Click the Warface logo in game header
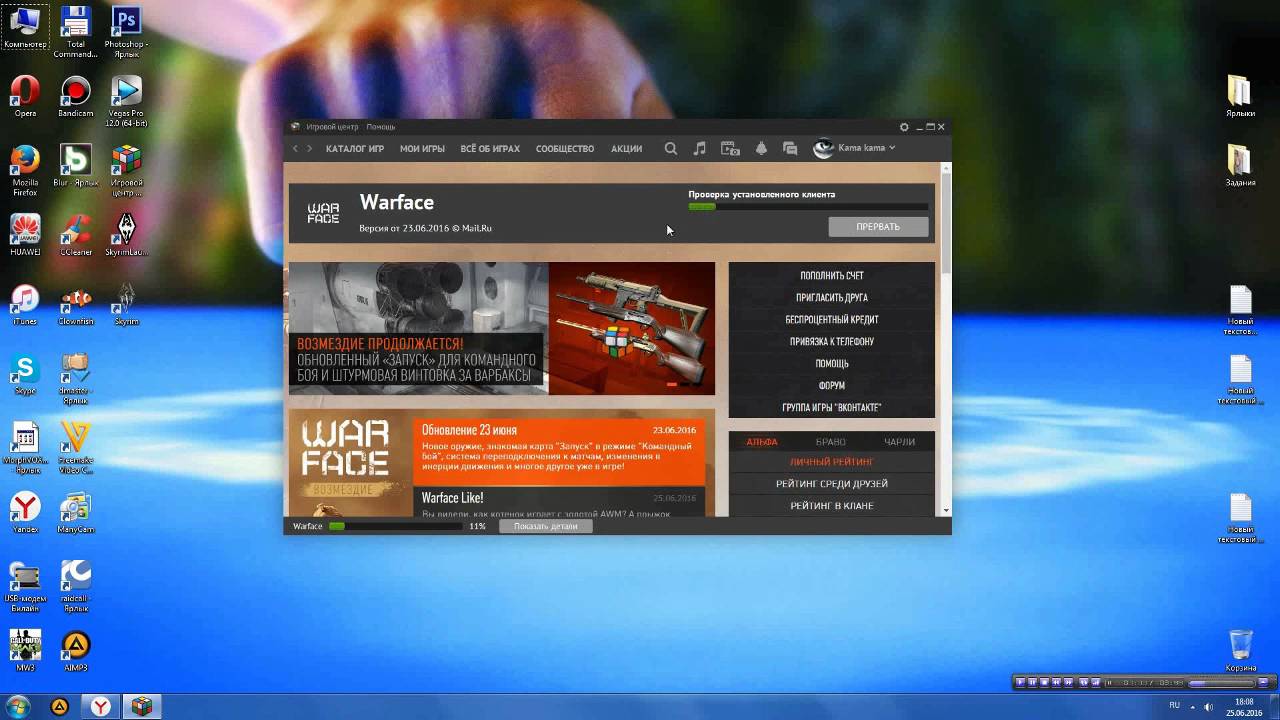Screen dimensions: 1280x720 point(323,213)
